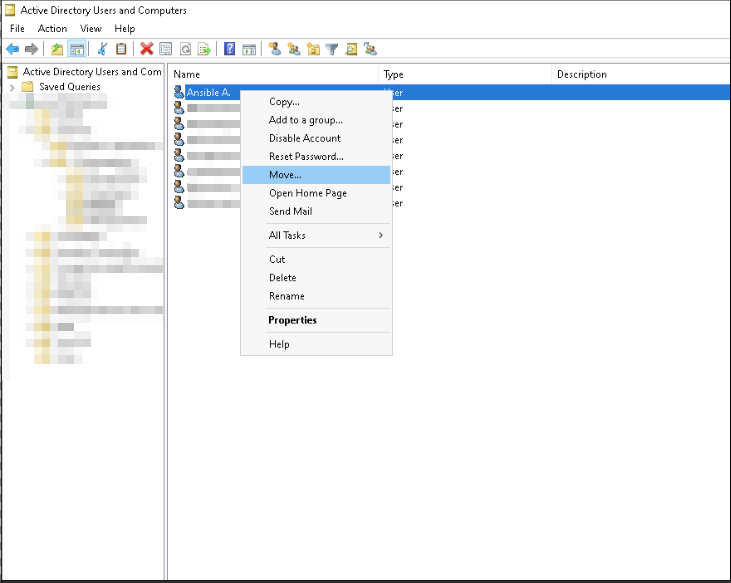Click the blue Help question mark icon
The width and height of the screenshot is (731, 583).
(x=230, y=49)
